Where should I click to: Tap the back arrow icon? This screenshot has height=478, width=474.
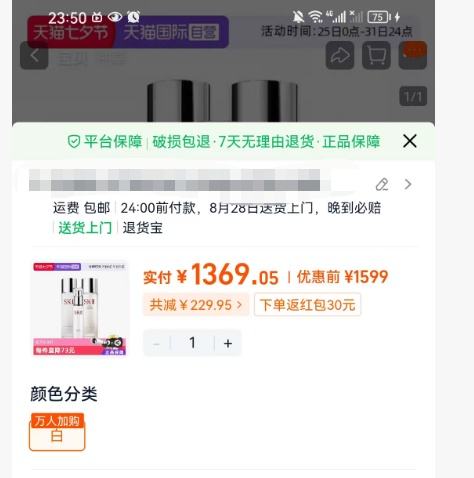click(x=34, y=56)
